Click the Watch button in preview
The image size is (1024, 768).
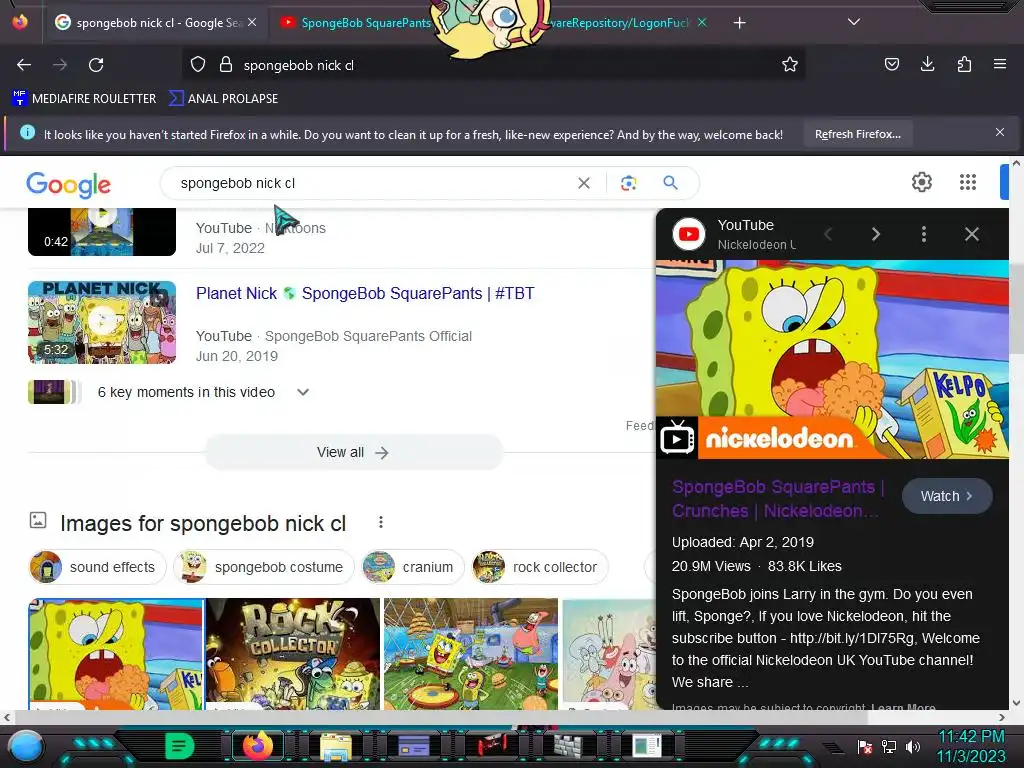pyautogui.click(x=947, y=496)
